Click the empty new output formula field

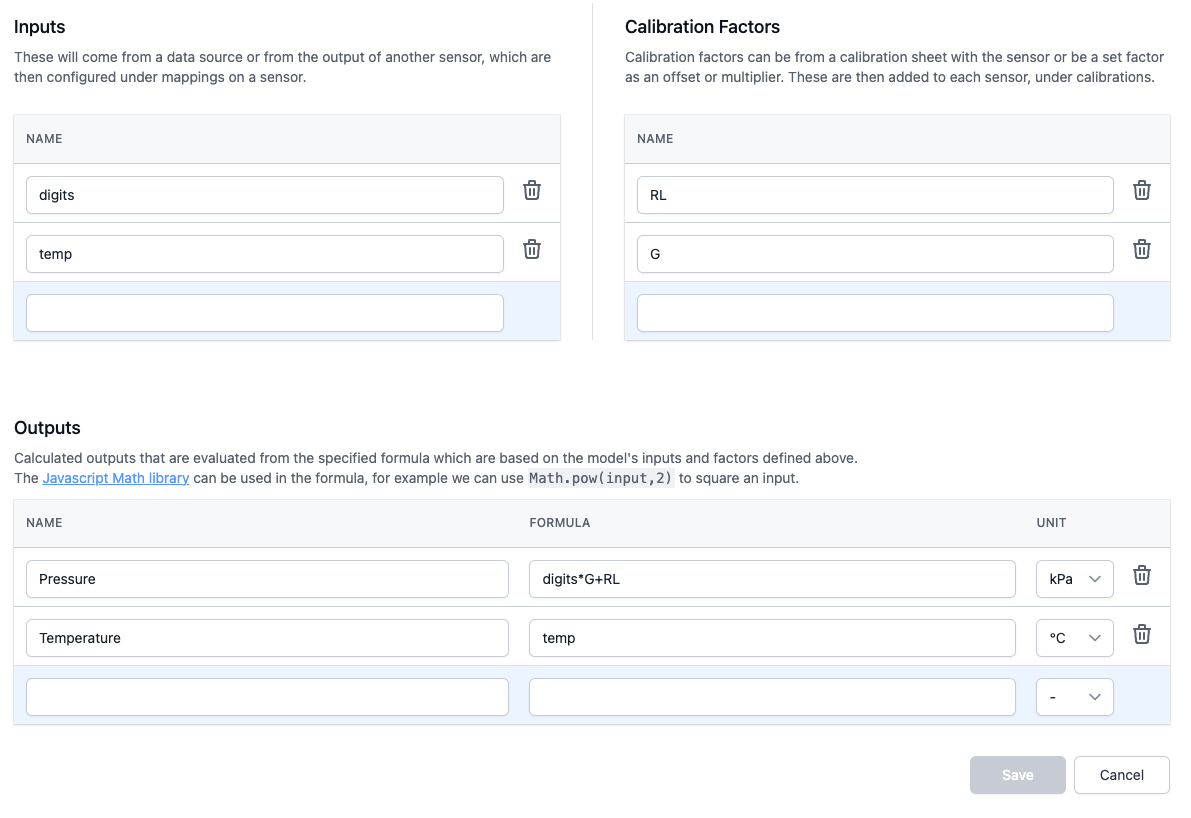click(772, 697)
